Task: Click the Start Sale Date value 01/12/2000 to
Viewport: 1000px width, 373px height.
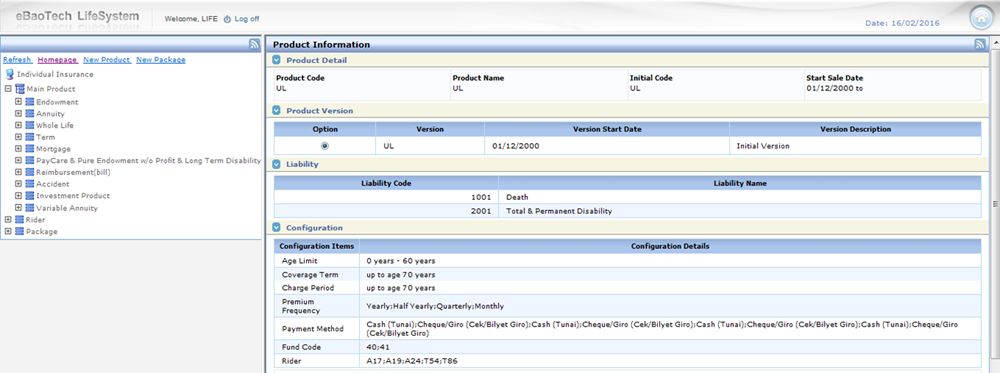Action: click(x=834, y=89)
